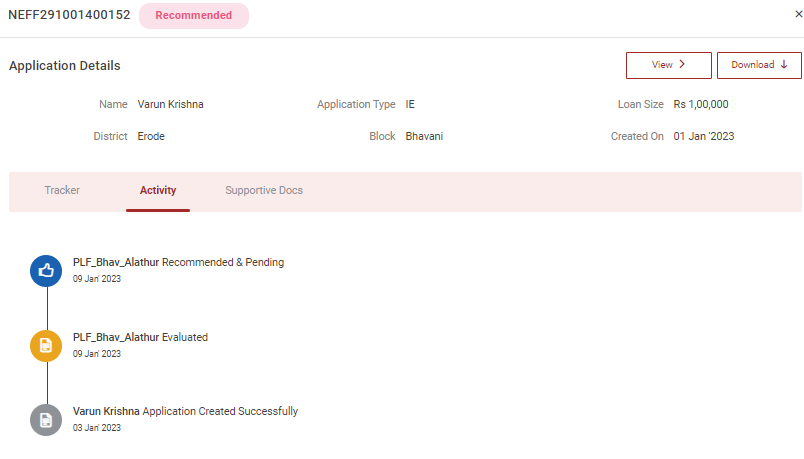This screenshot has height=459, width=804.
Task: Click the block value Bhavani
Action: pyautogui.click(x=424, y=136)
